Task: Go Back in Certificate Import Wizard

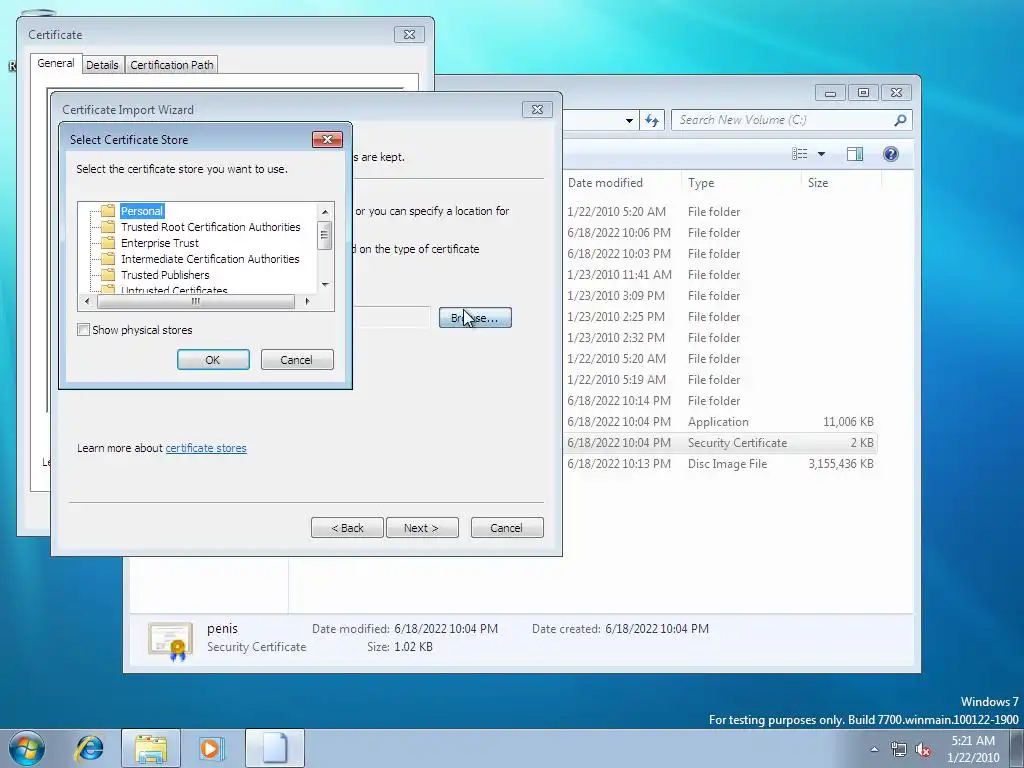Action: coord(347,528)
